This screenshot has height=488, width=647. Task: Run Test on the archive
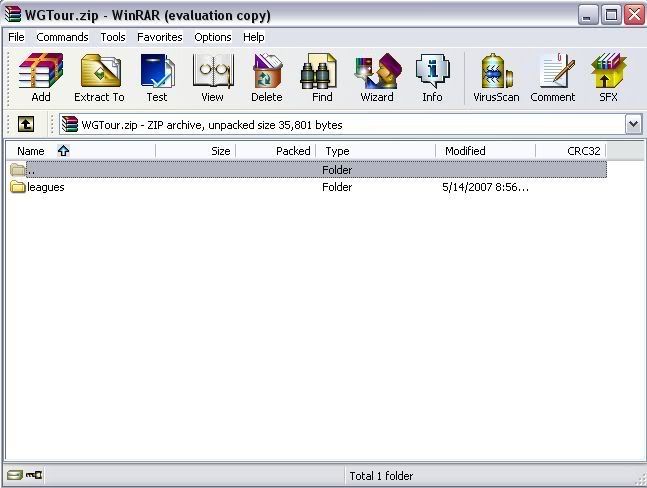(157, 78)
